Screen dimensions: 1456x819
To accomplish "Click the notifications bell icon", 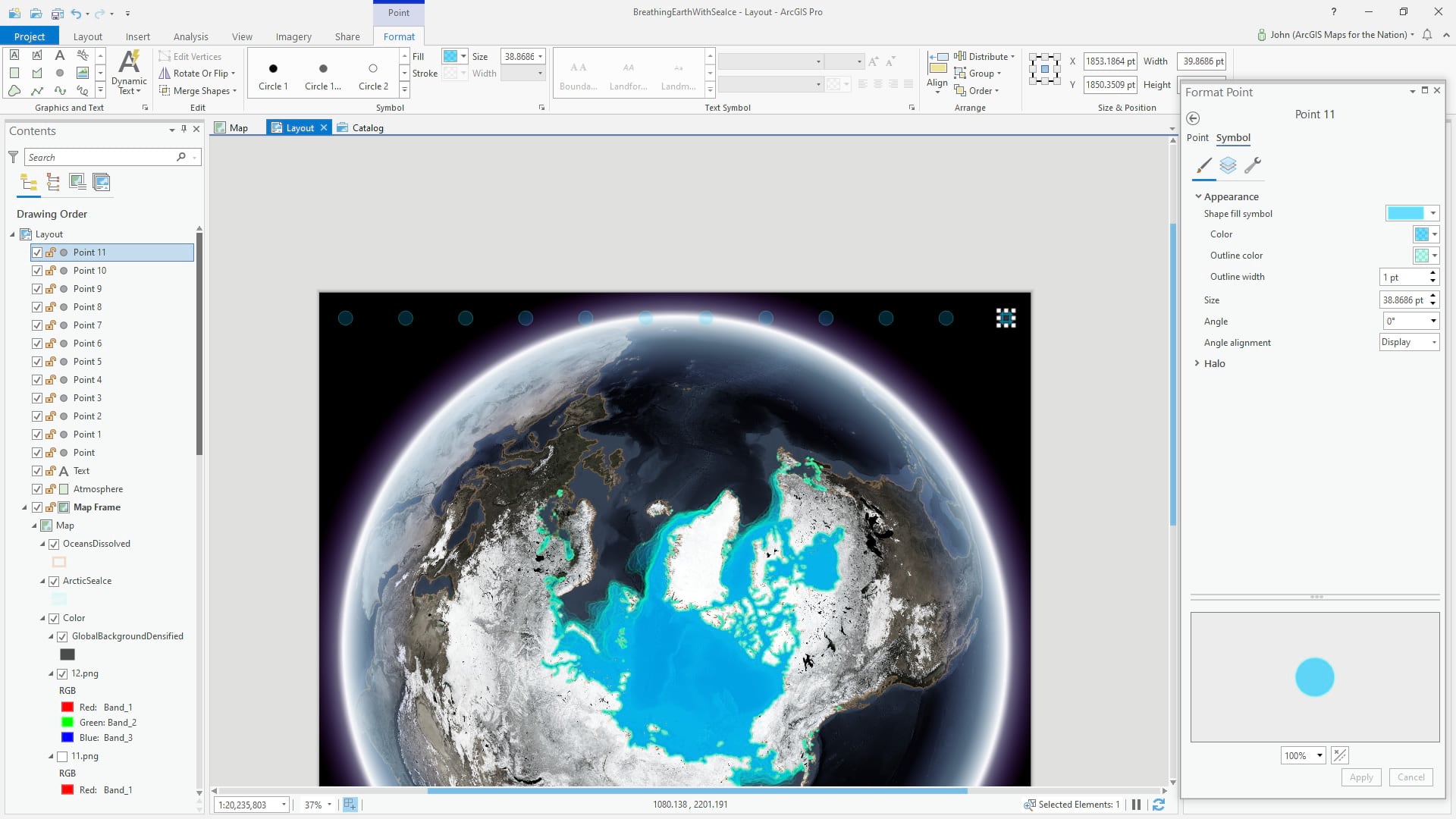I will point(1427,35).
